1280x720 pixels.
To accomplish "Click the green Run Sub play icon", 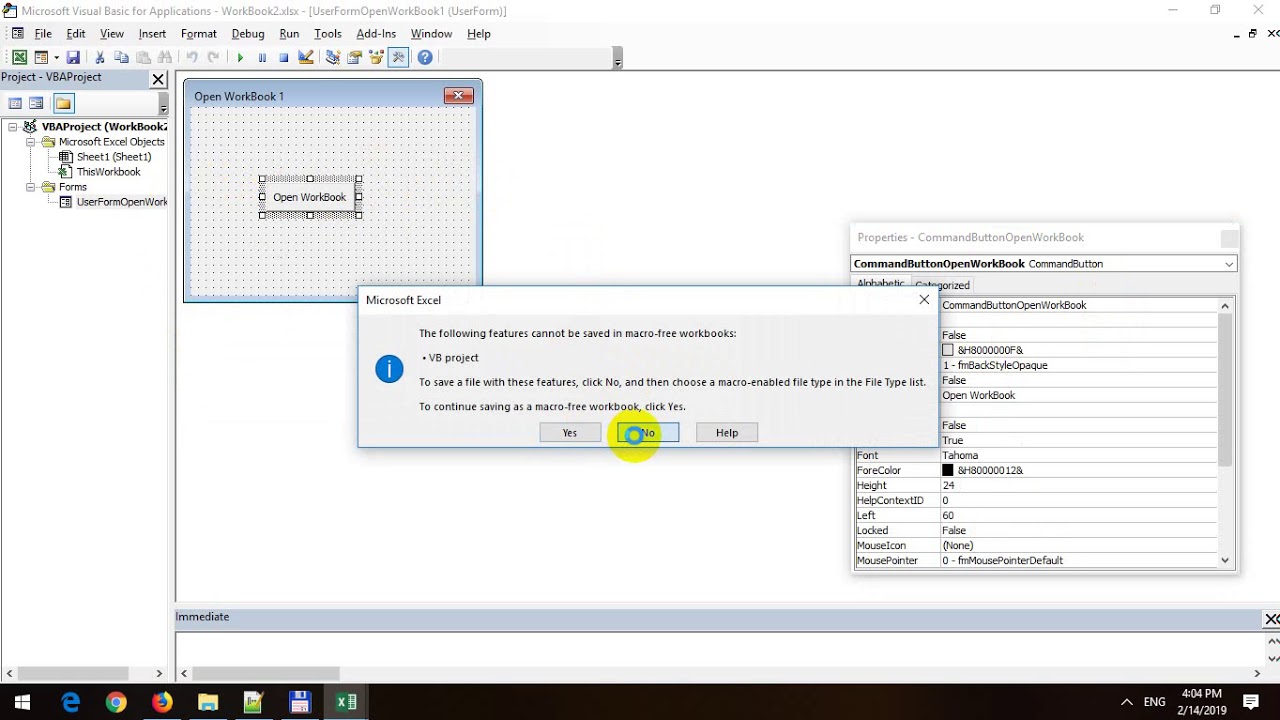I will pyautogui.click(x=240, y=58).
